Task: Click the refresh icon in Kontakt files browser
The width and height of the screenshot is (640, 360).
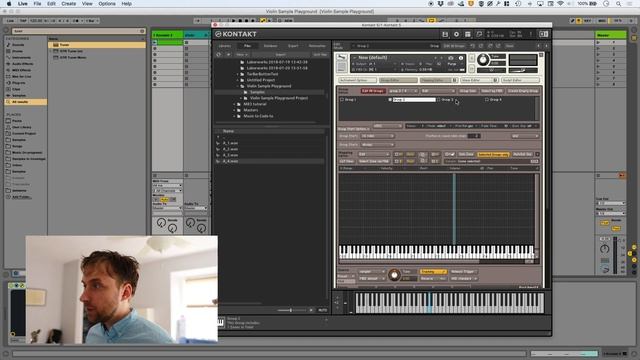Action: (218, 54)
